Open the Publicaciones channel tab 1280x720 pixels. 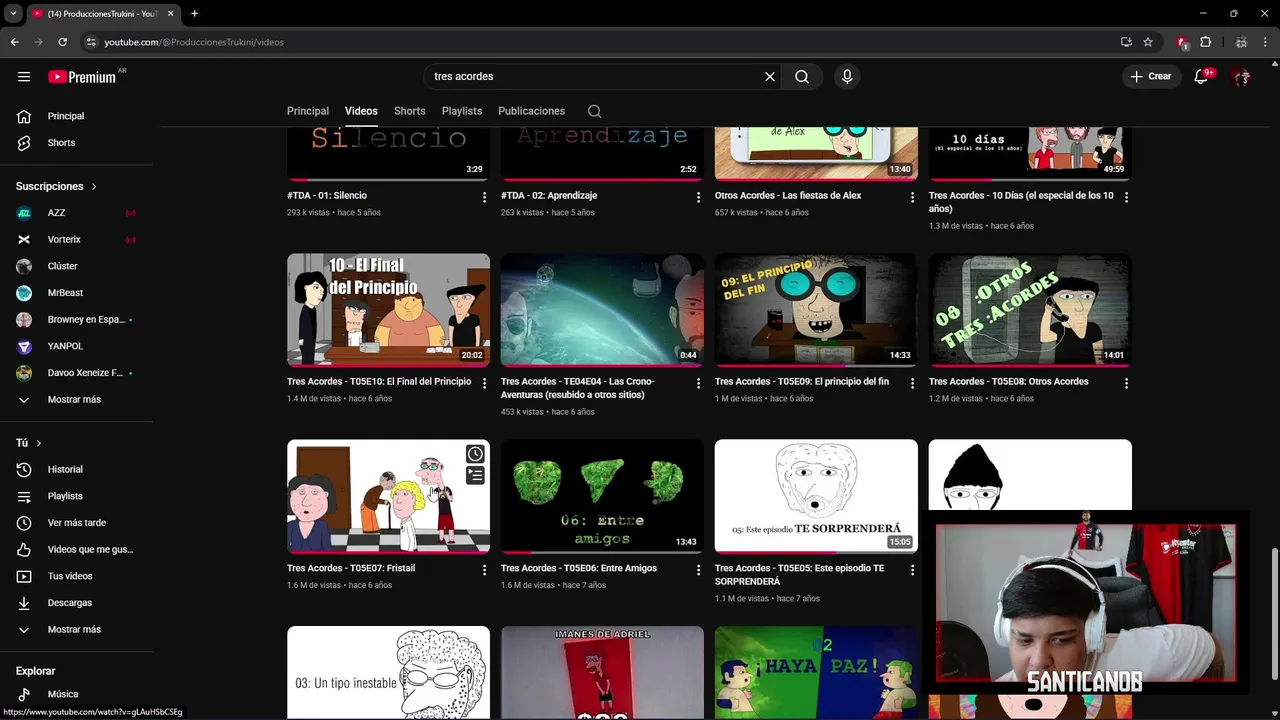coord(531,111)
